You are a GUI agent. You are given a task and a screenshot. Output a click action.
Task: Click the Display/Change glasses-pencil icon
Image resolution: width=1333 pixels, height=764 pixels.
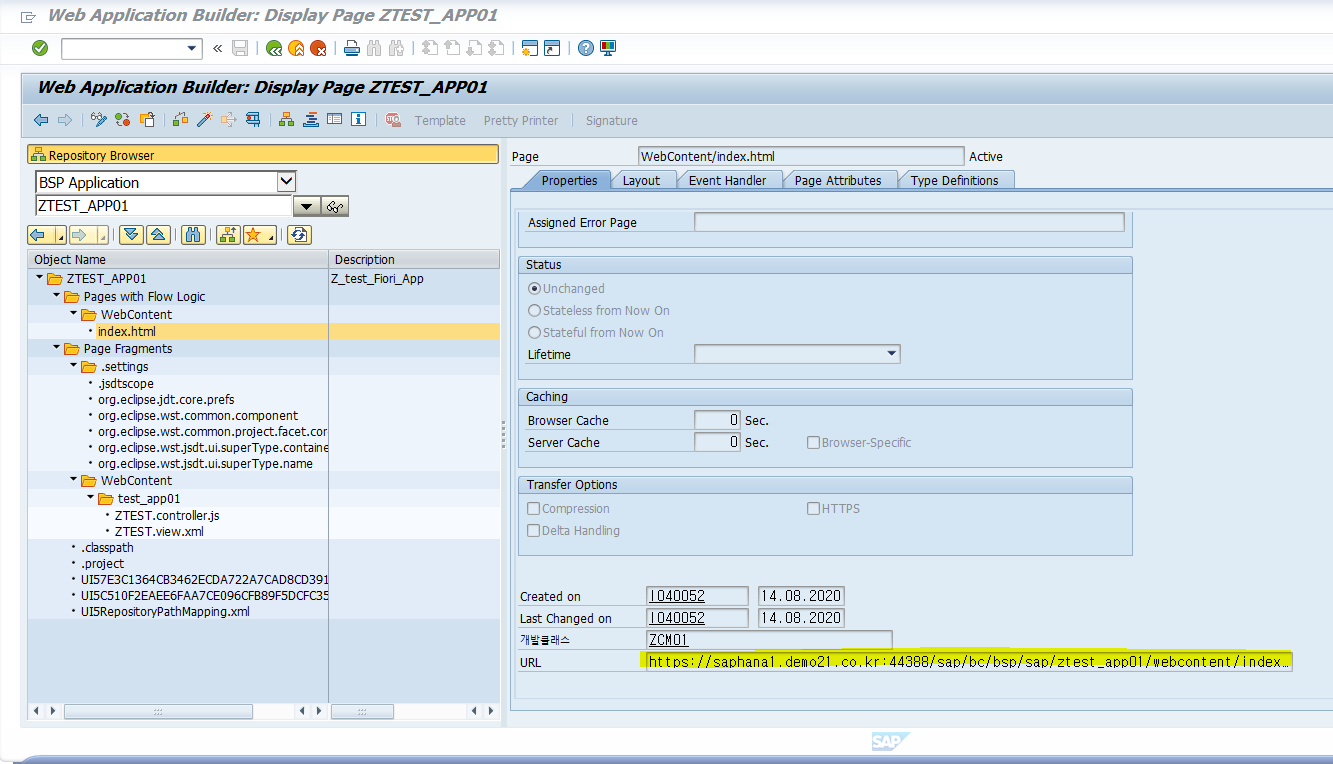[x=99, y=120]
